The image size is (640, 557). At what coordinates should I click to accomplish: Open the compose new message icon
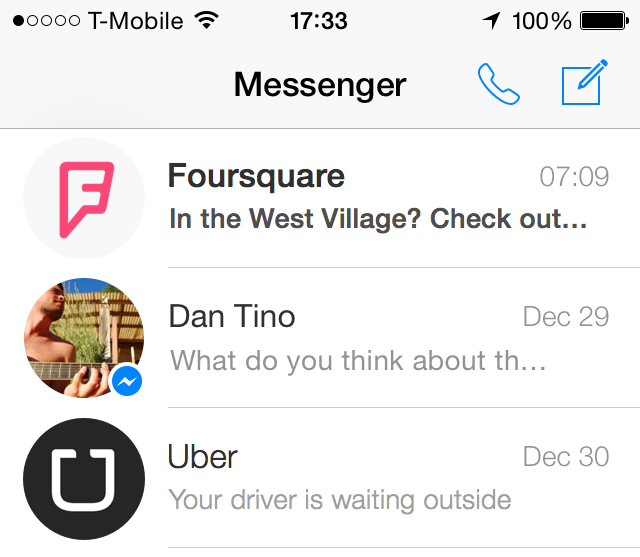click(x=585, y=82)
